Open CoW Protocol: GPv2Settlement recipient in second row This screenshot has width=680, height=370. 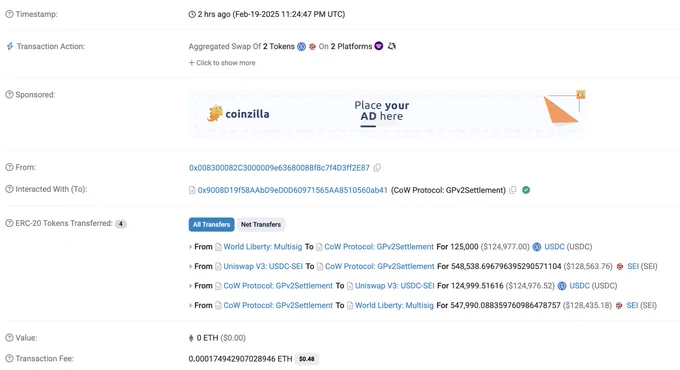tap(380, 266)
